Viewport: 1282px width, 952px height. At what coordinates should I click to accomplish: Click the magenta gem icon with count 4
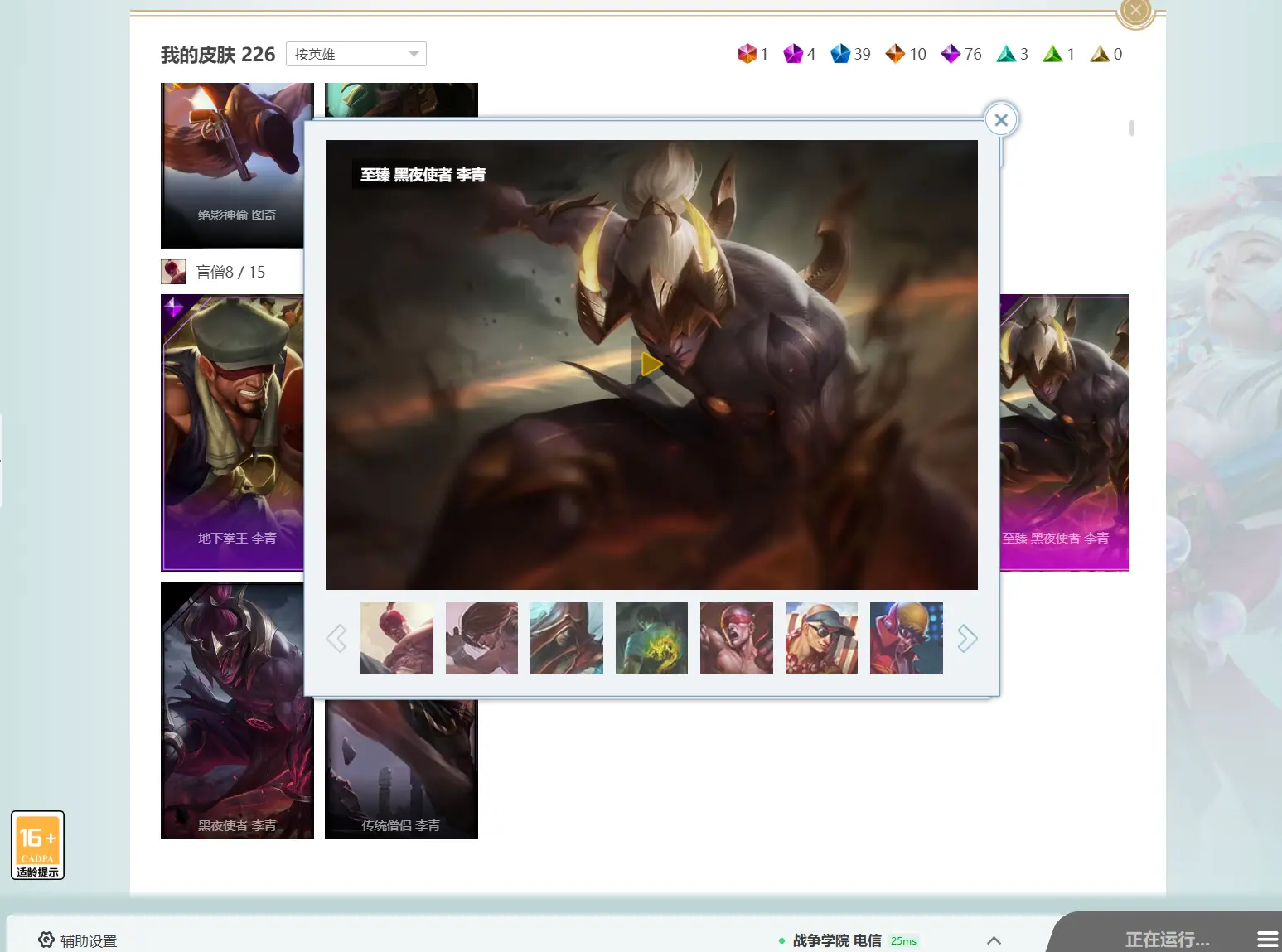coord(793,54)
